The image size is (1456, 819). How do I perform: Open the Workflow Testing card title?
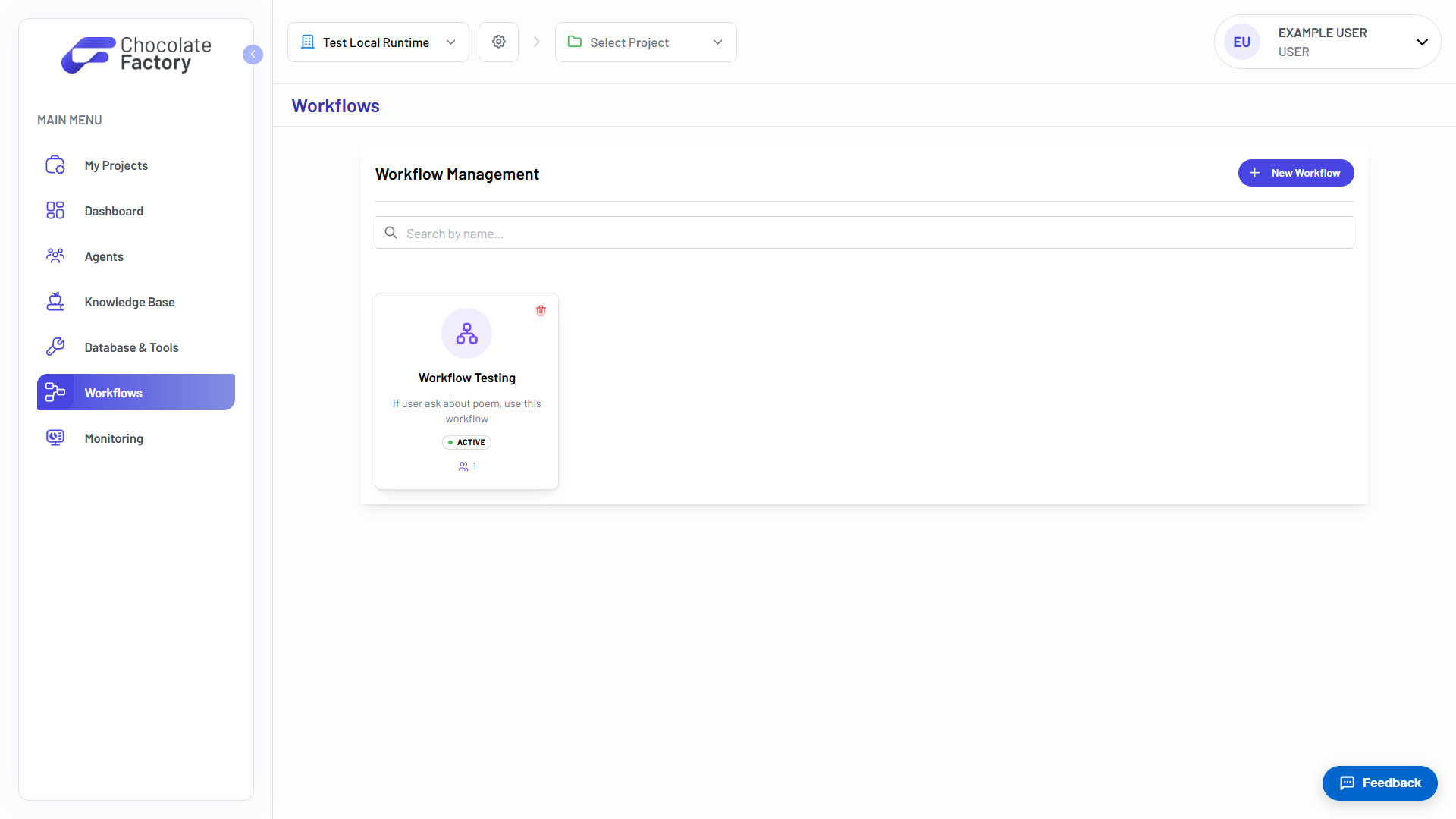[x=466, y=378]
